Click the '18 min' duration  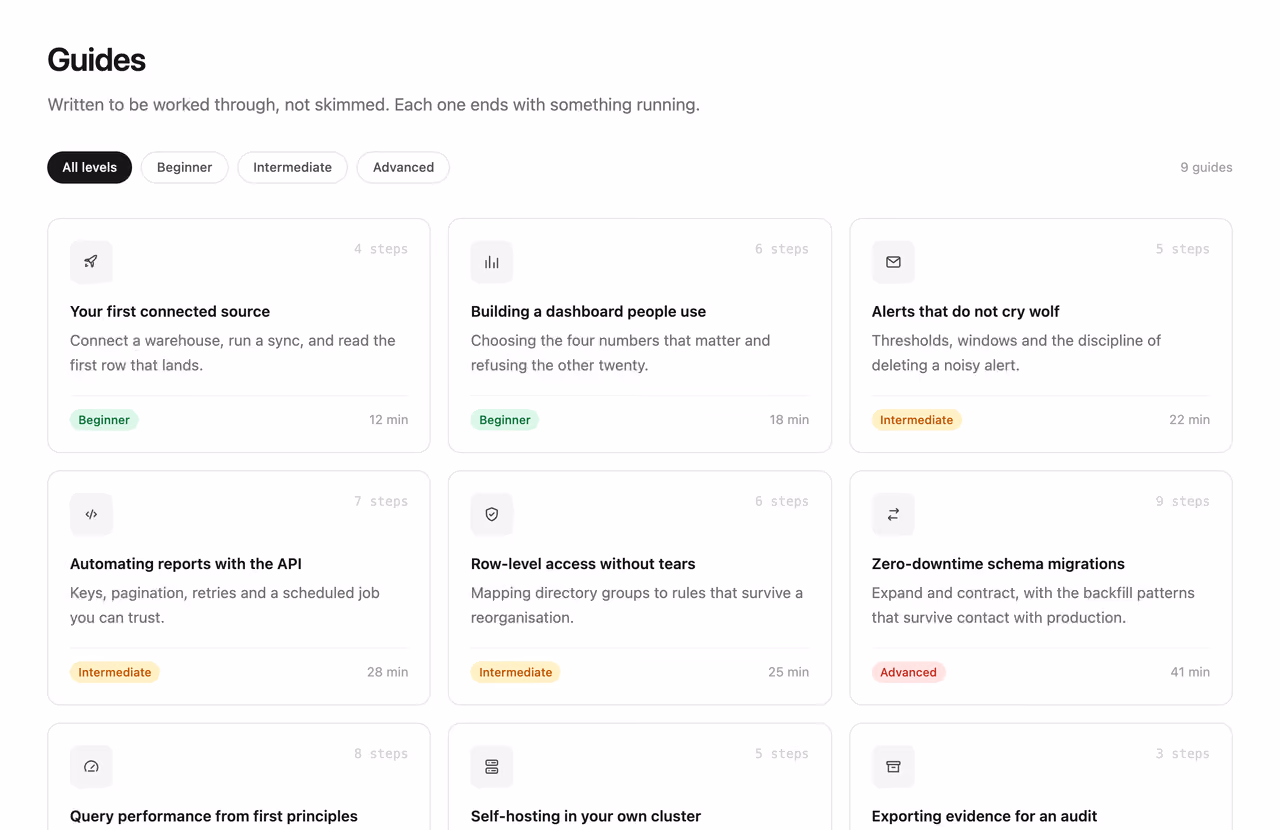point(789,420)
